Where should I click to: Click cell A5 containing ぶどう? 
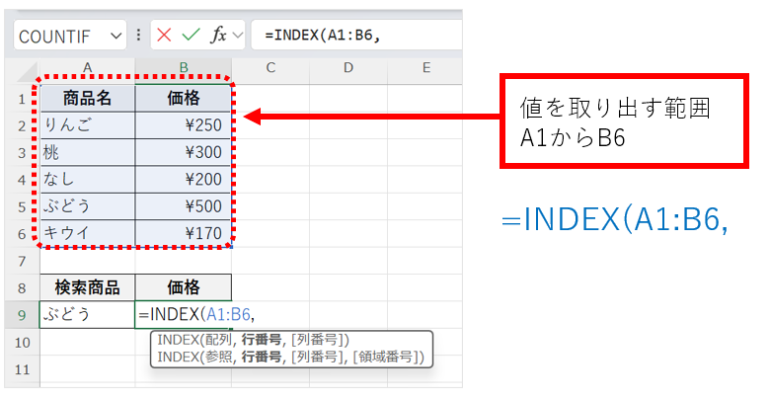(87, 207)
